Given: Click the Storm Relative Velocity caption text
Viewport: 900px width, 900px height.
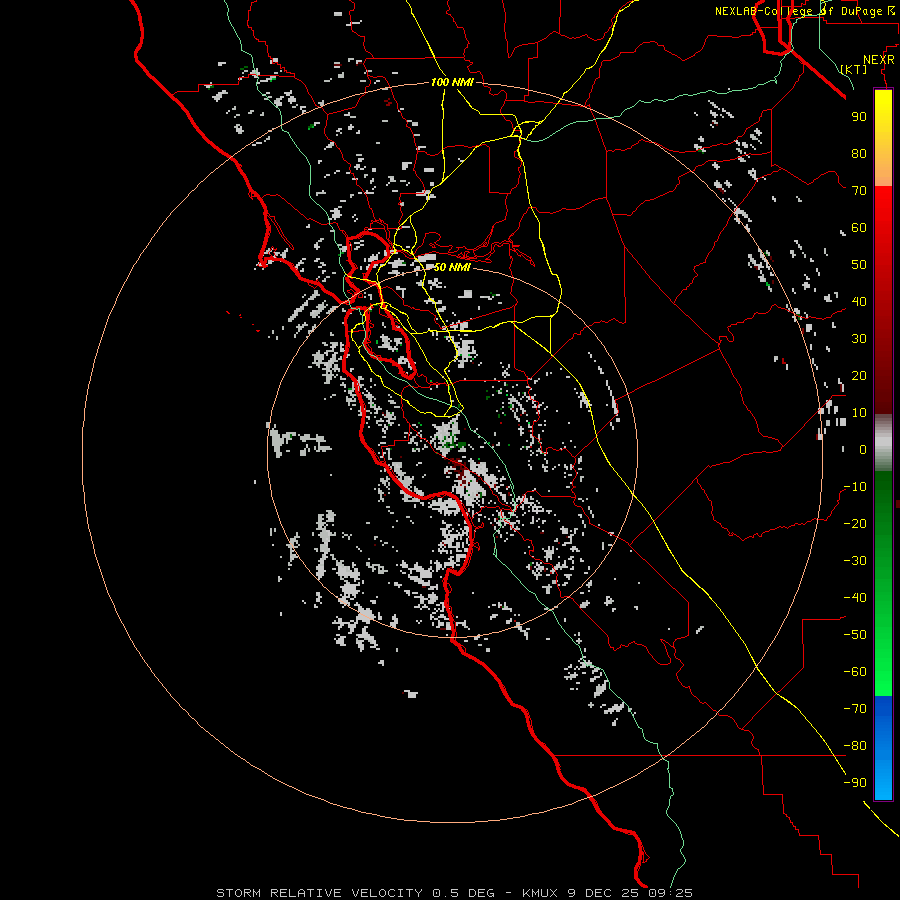Looking at the screenshot, I should pos(455,893).
